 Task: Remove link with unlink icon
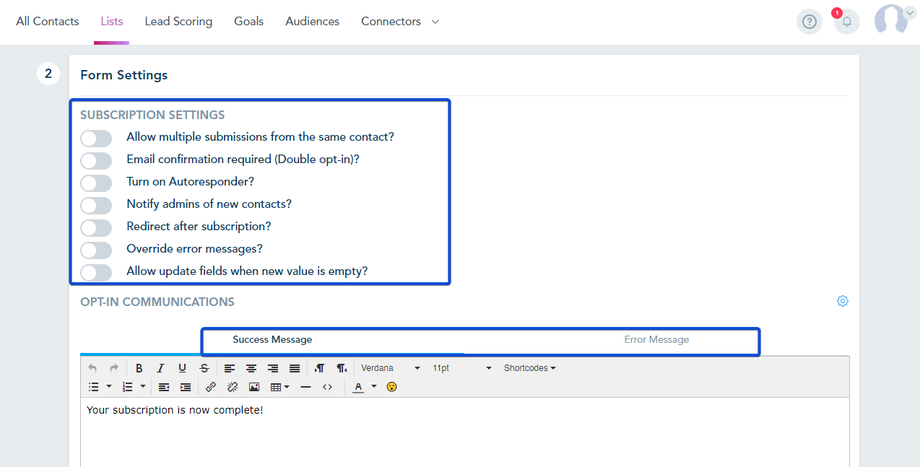232,387
